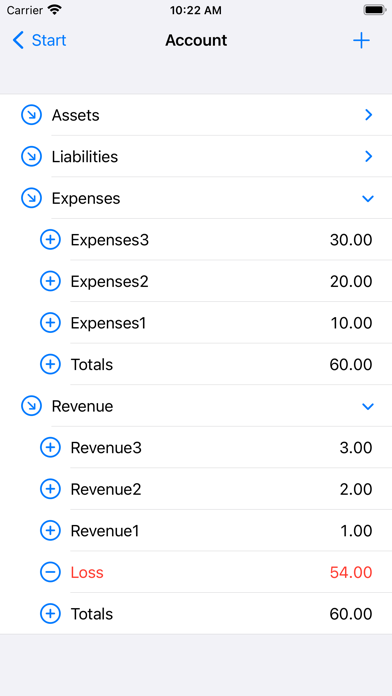Screen dimensions: 392x696
Task: Tap the plus circle next to Revenue1
Action: 50,530
